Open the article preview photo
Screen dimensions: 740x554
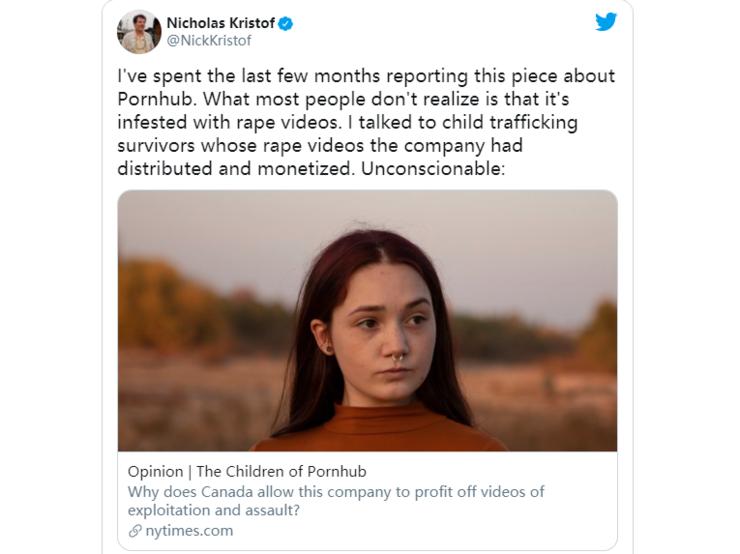(x=367, y=320)
